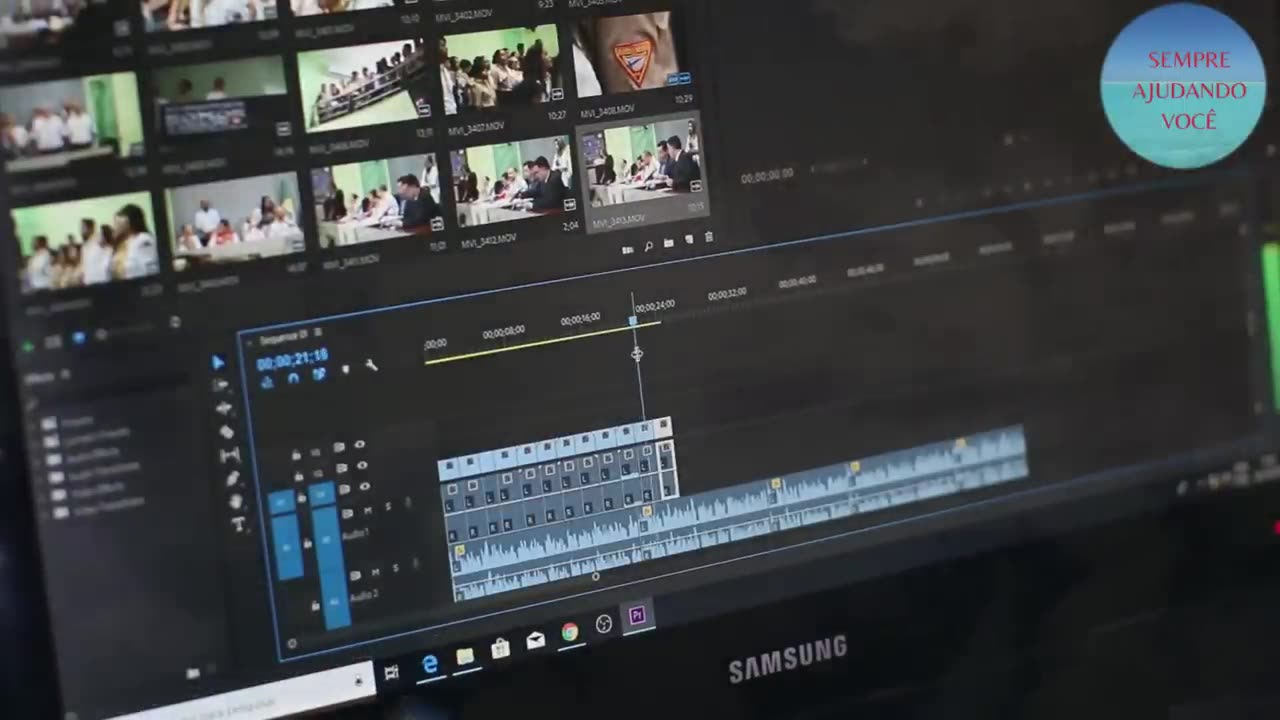Select the Hand tool

(236, 501)
